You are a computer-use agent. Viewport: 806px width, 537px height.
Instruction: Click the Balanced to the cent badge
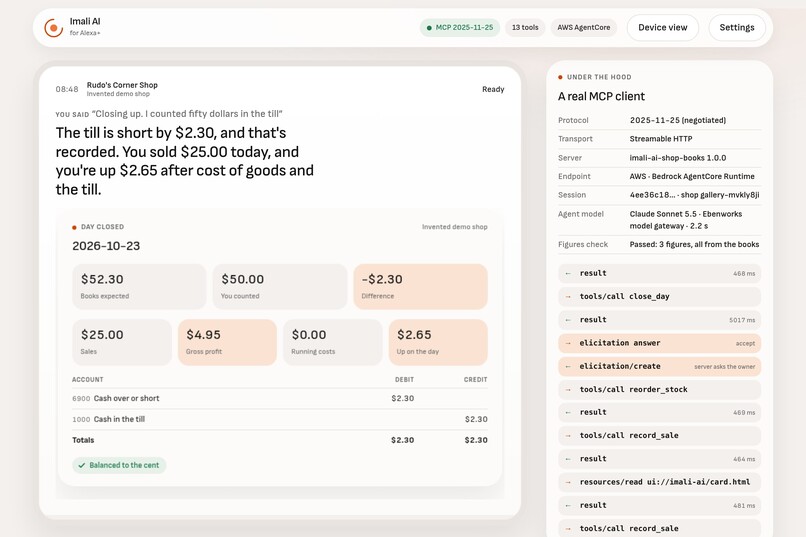click(119, 465)
